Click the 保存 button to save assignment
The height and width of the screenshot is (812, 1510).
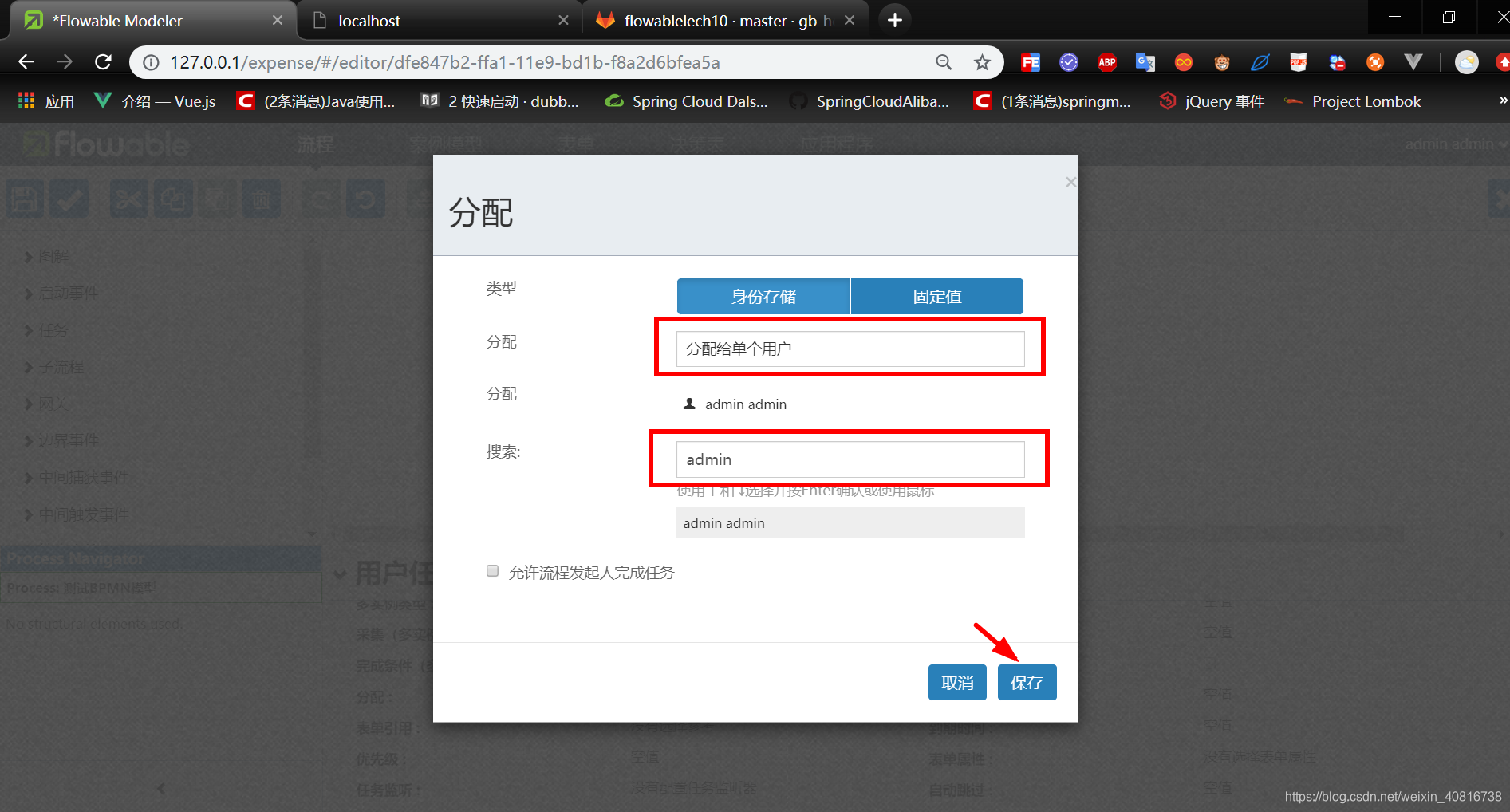(1027, 682)
